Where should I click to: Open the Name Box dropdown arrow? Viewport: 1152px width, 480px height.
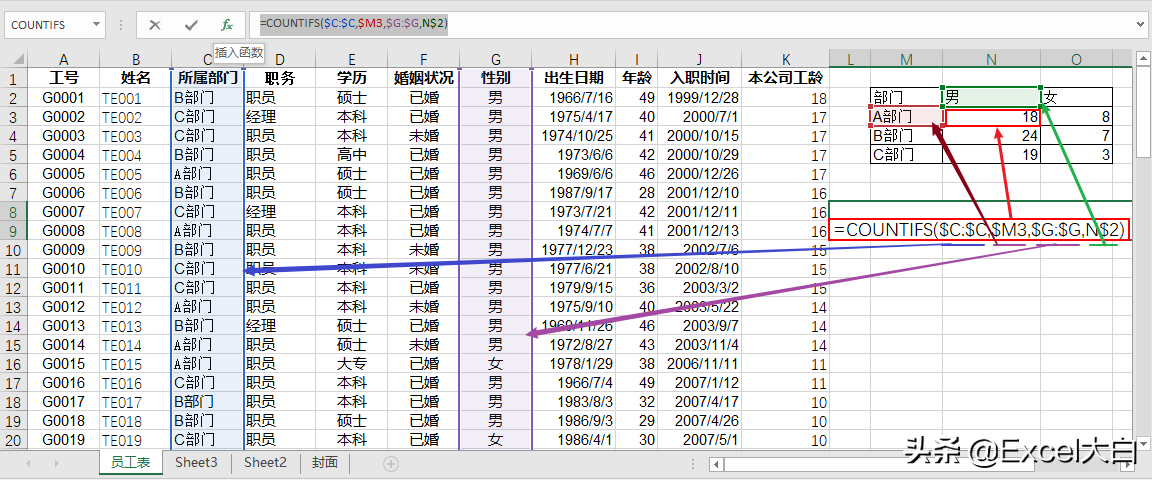click(96, 25)
